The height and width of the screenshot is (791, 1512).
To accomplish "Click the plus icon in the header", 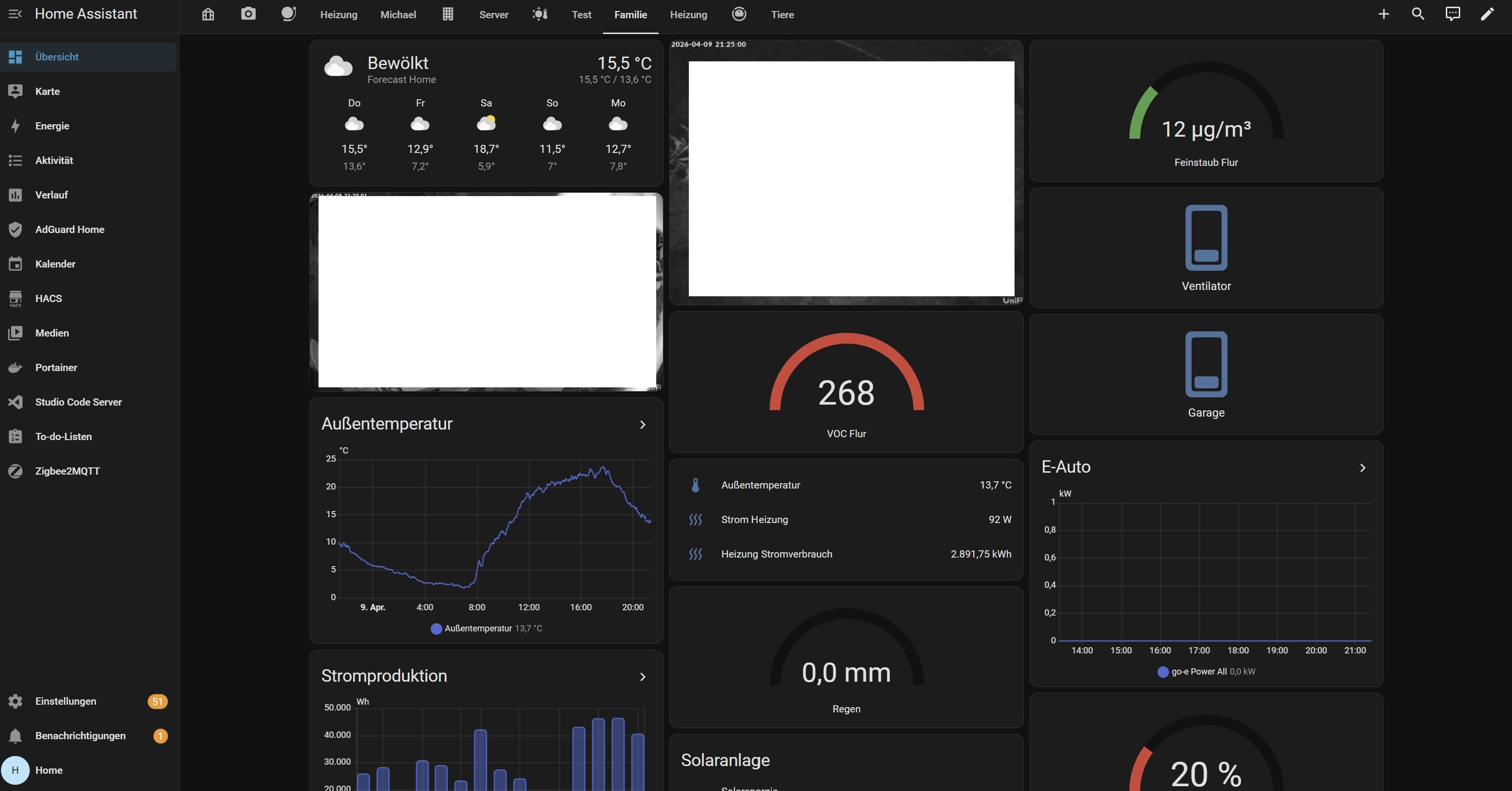I will (x=1383, y=14).
